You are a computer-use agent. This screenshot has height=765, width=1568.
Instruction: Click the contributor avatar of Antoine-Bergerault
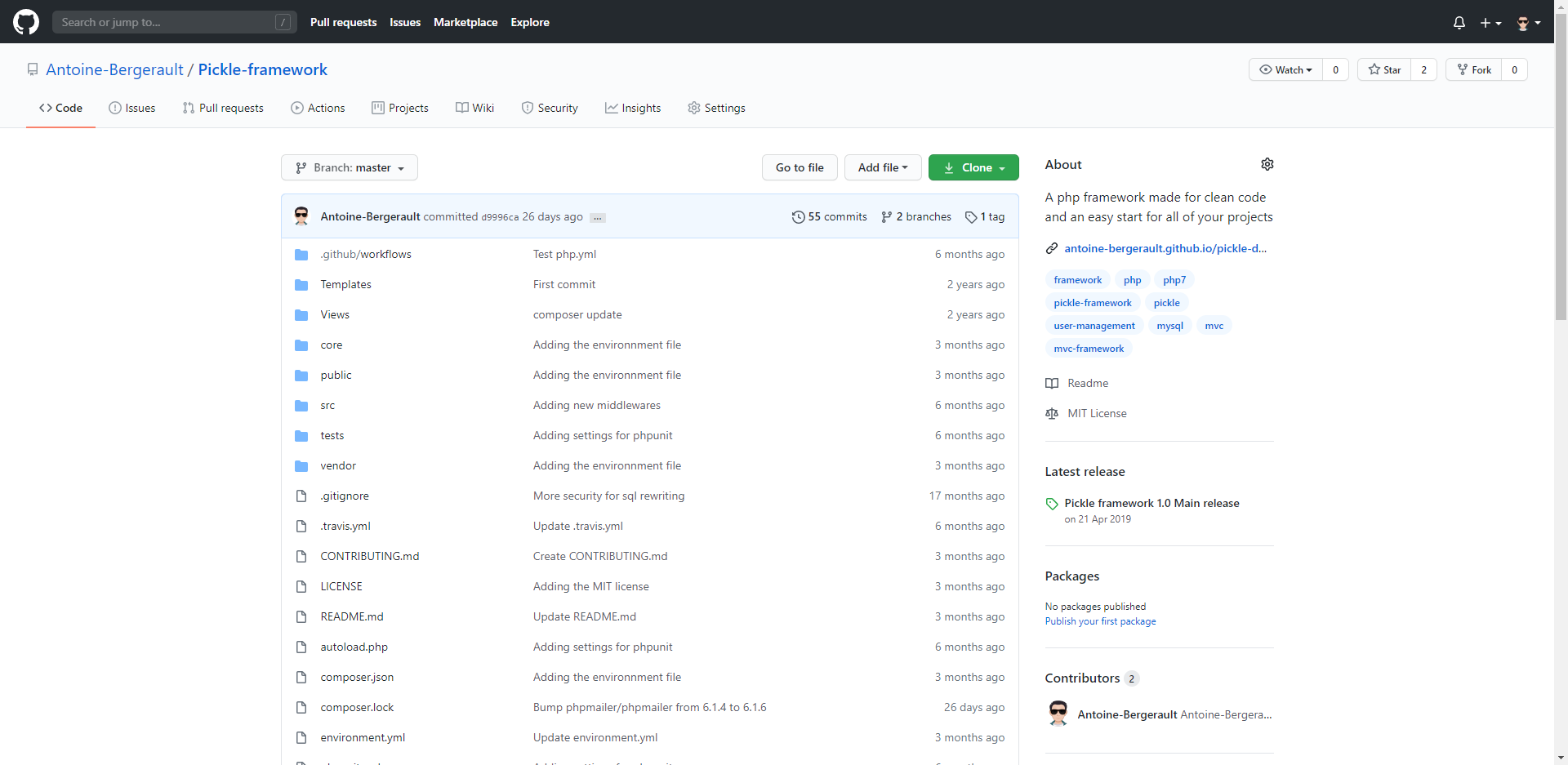(1058, 714)
